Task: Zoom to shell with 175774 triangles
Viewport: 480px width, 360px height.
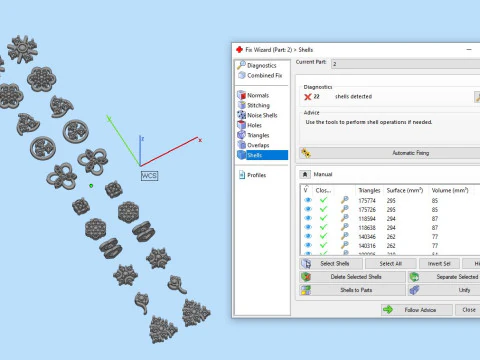Action: pyautogui.click(x=345, y=200)
